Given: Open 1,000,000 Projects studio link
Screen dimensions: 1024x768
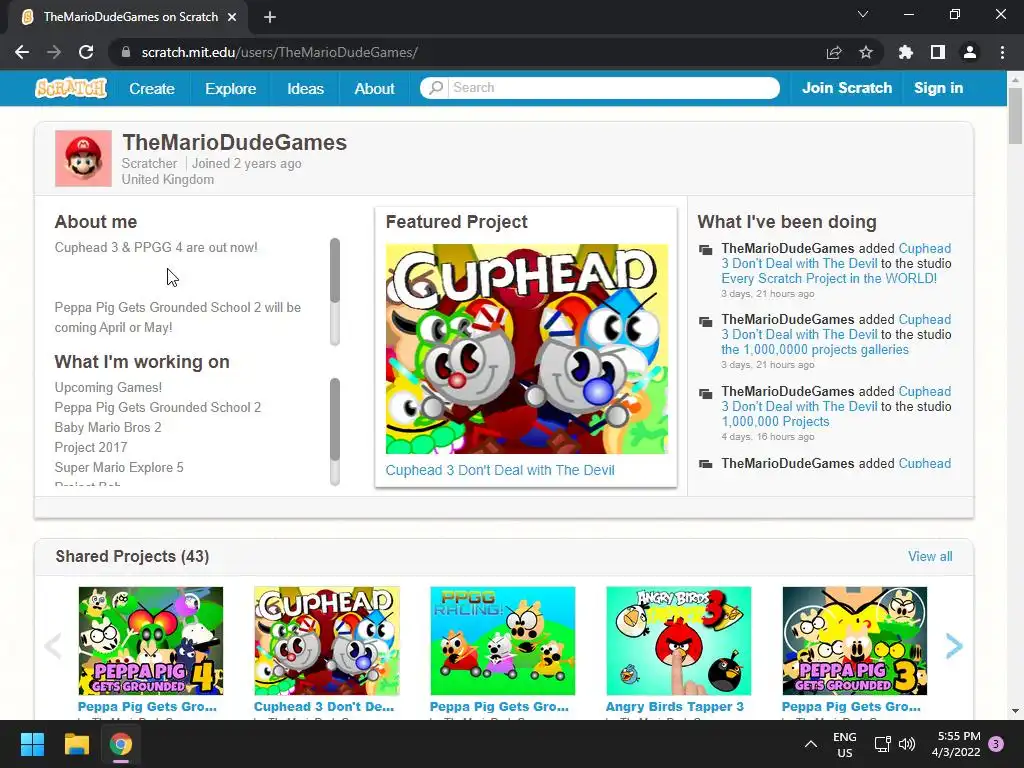Looking at the screenshot, I should 775,421.
